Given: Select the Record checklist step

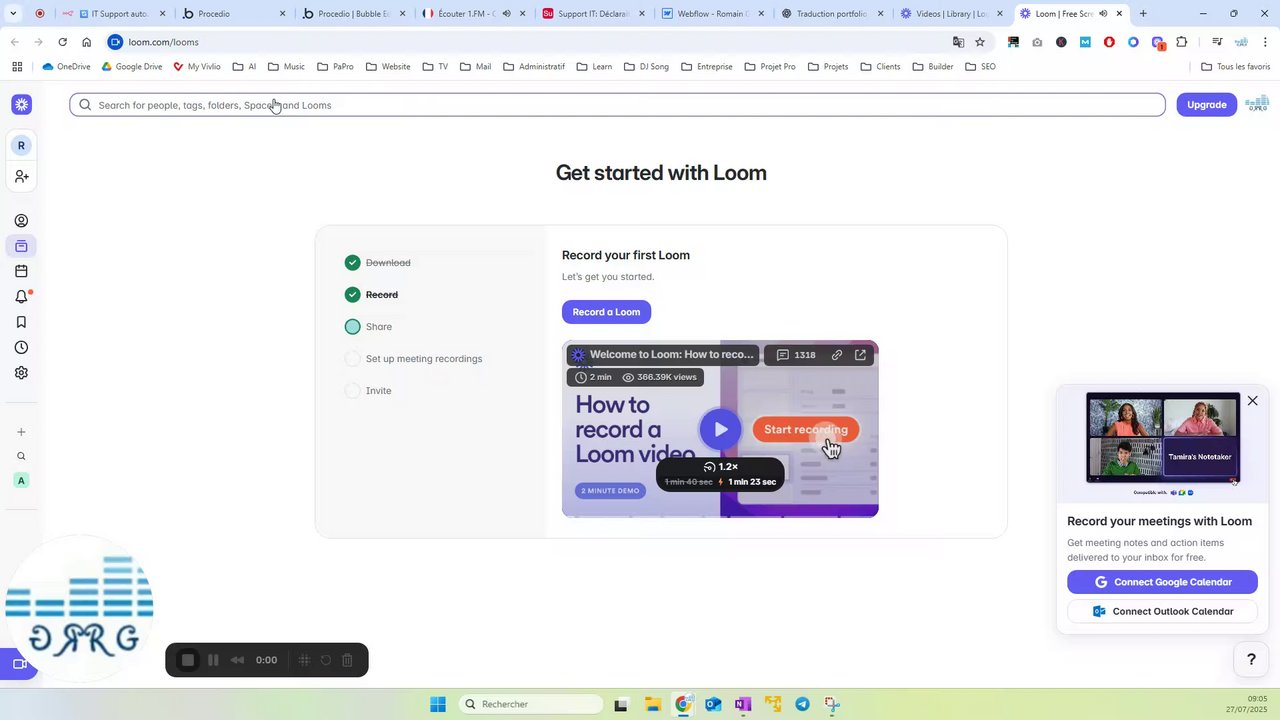Looking at the screenshot, I should [371, 295].
